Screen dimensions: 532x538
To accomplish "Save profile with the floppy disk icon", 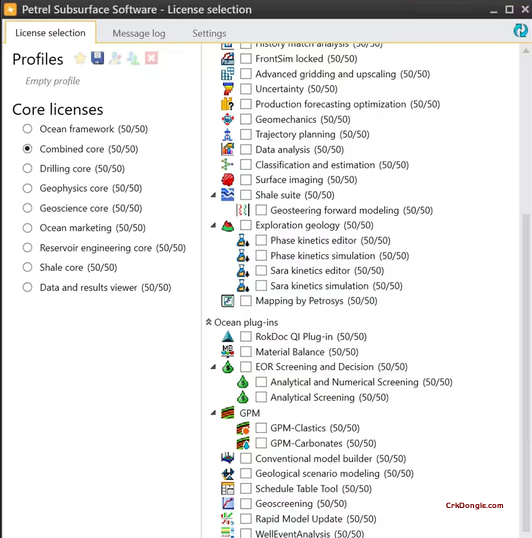I will click(97, 58).
